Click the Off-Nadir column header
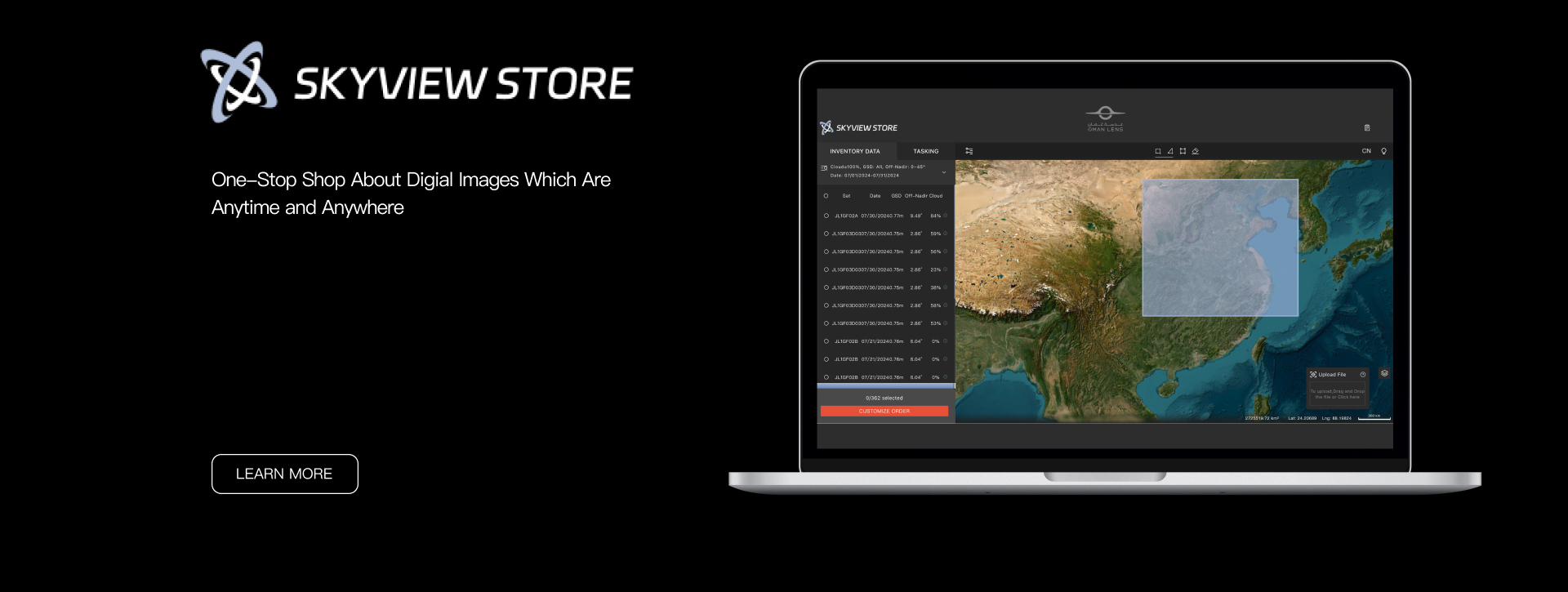The image size is (1568, 592). 915,196
